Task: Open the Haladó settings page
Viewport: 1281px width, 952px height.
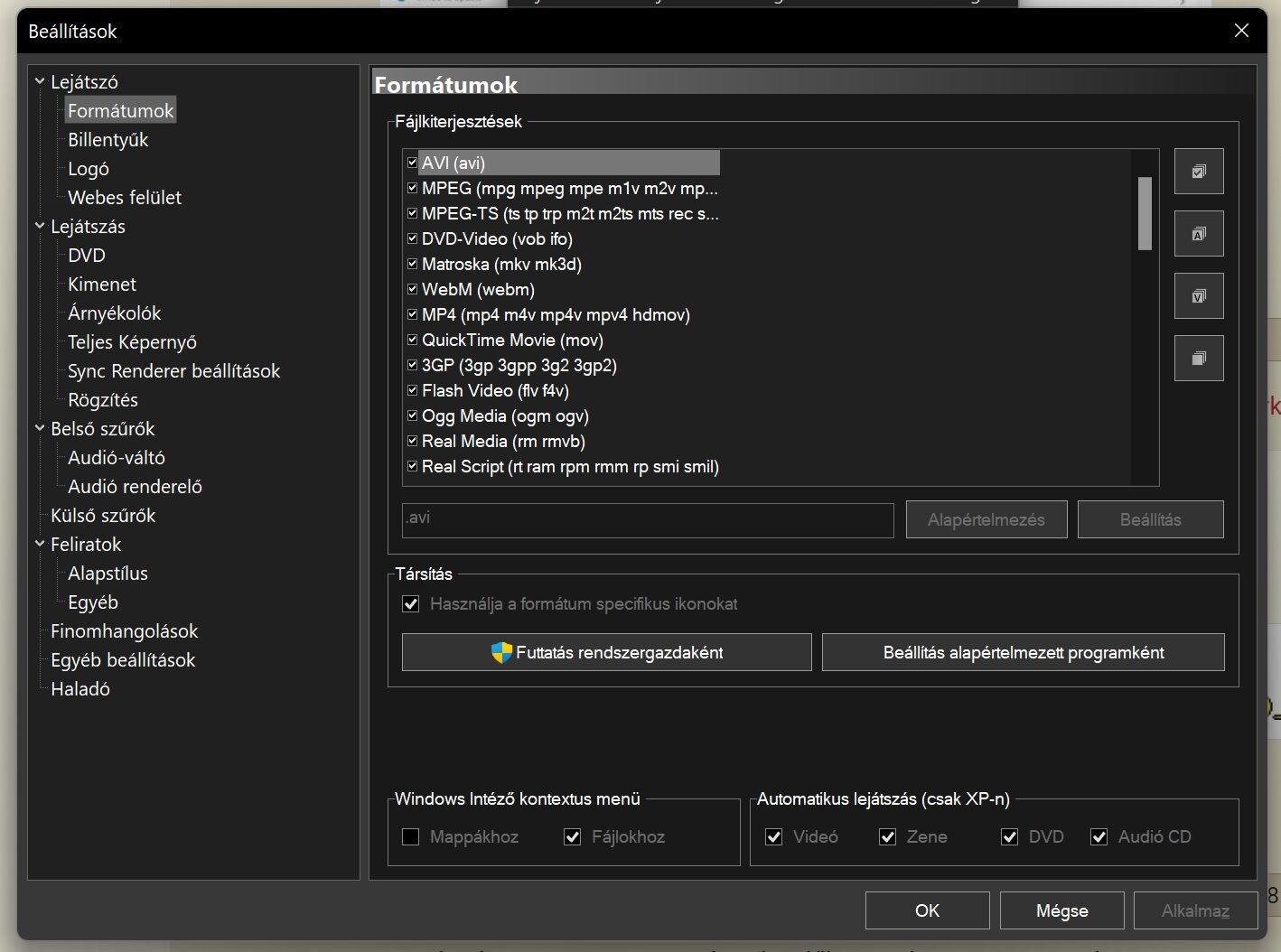Action: coord(80,688)
